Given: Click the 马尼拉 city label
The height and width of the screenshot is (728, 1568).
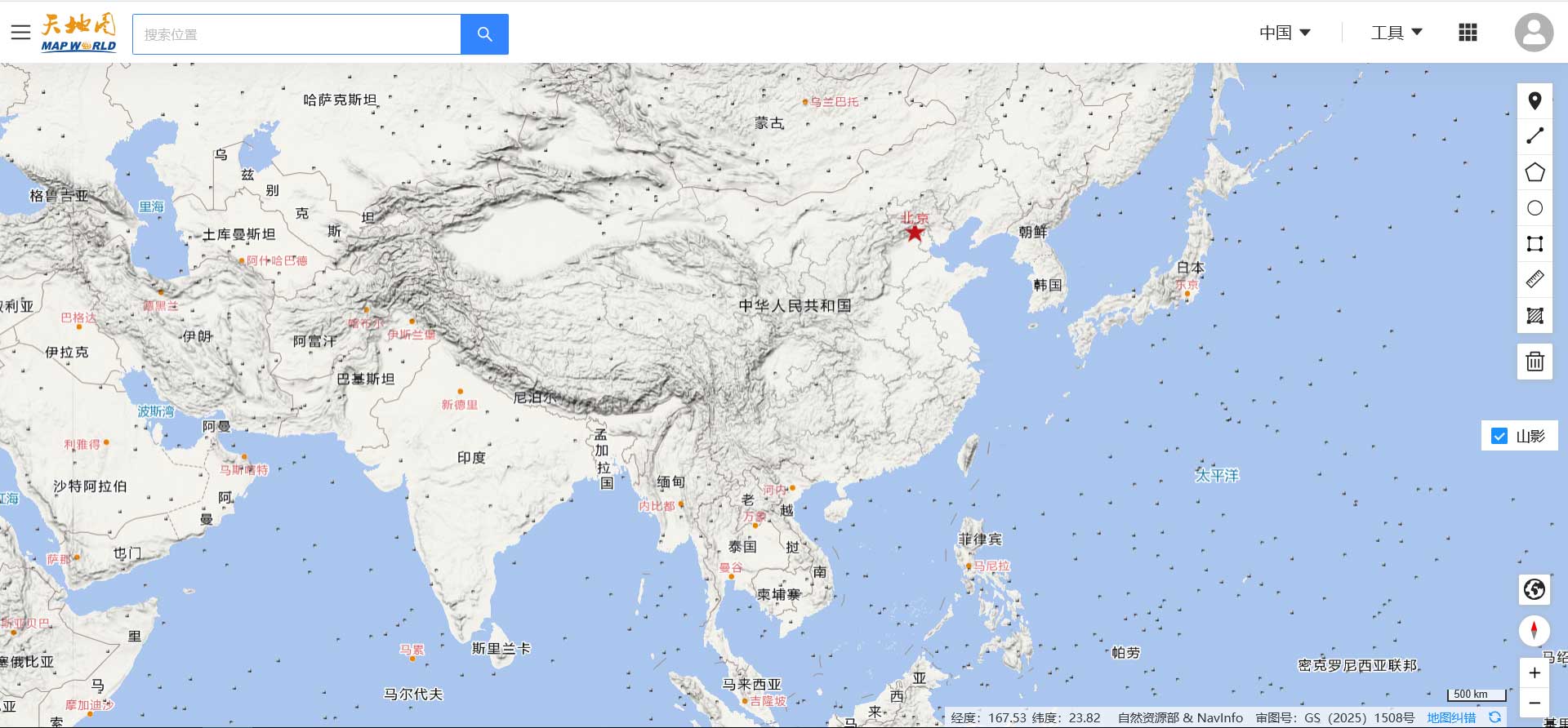Looking at the screenshot, I should (991, 566).
